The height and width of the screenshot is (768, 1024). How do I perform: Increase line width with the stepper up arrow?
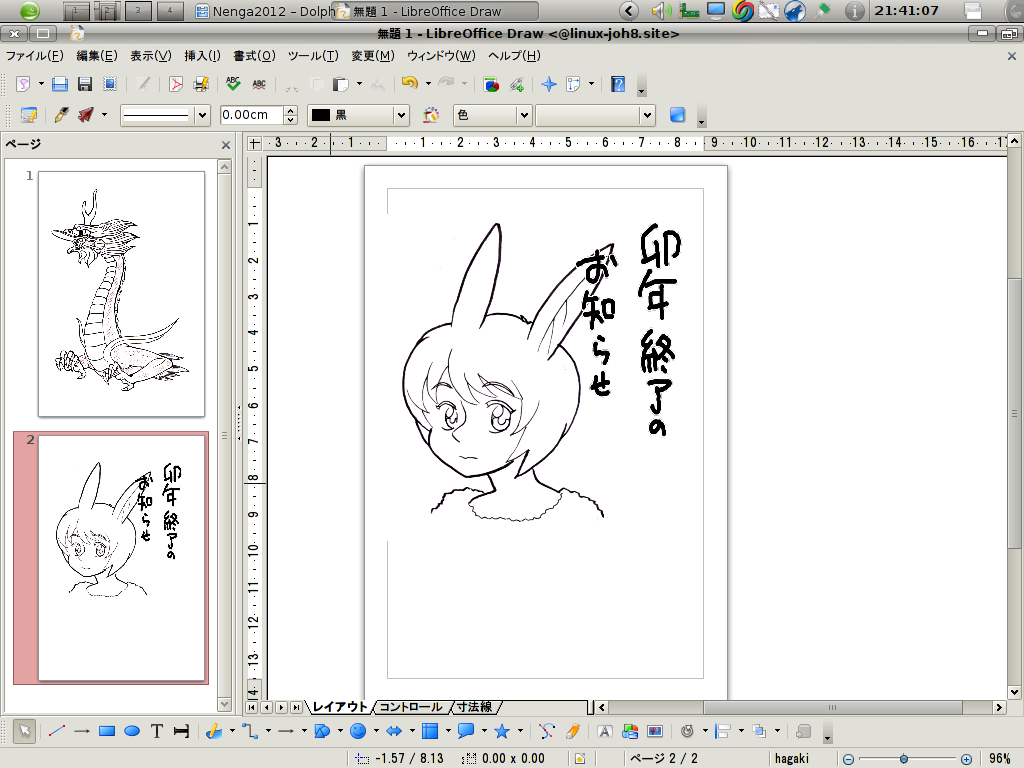click(x=291, y=110)
